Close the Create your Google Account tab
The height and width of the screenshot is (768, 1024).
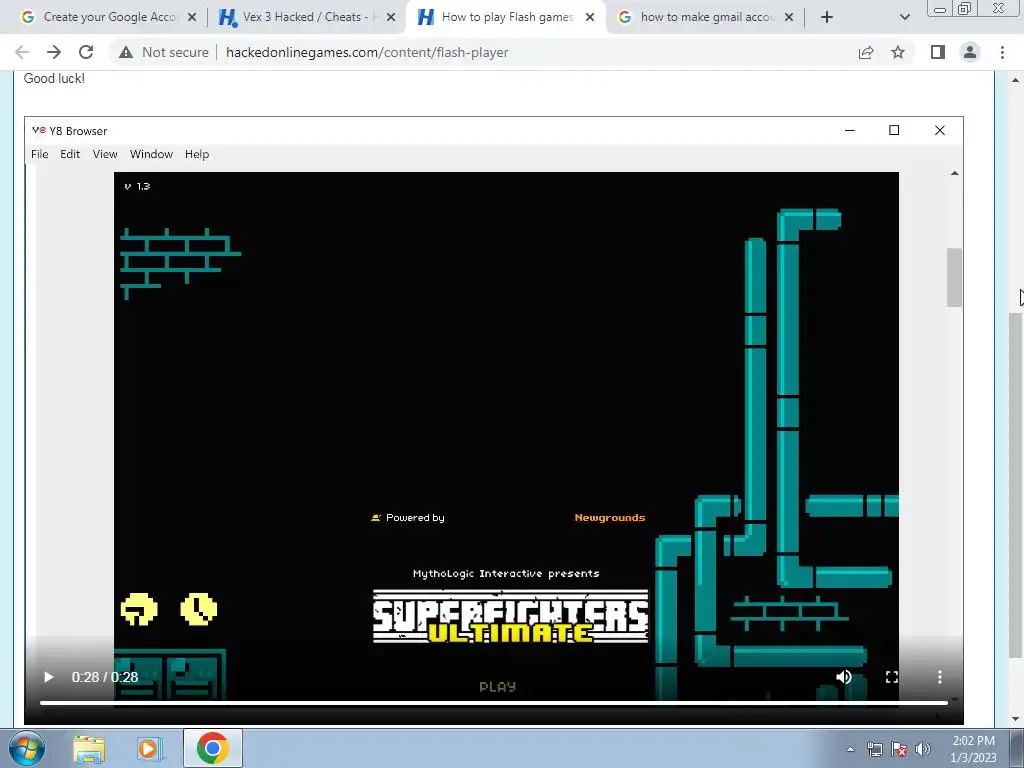point(192,17)
